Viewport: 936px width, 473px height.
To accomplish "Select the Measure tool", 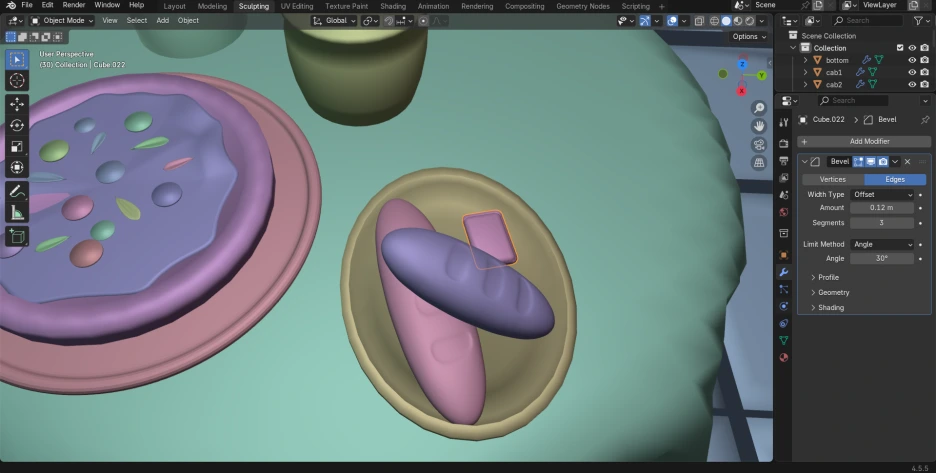I will tap(17, 213).
